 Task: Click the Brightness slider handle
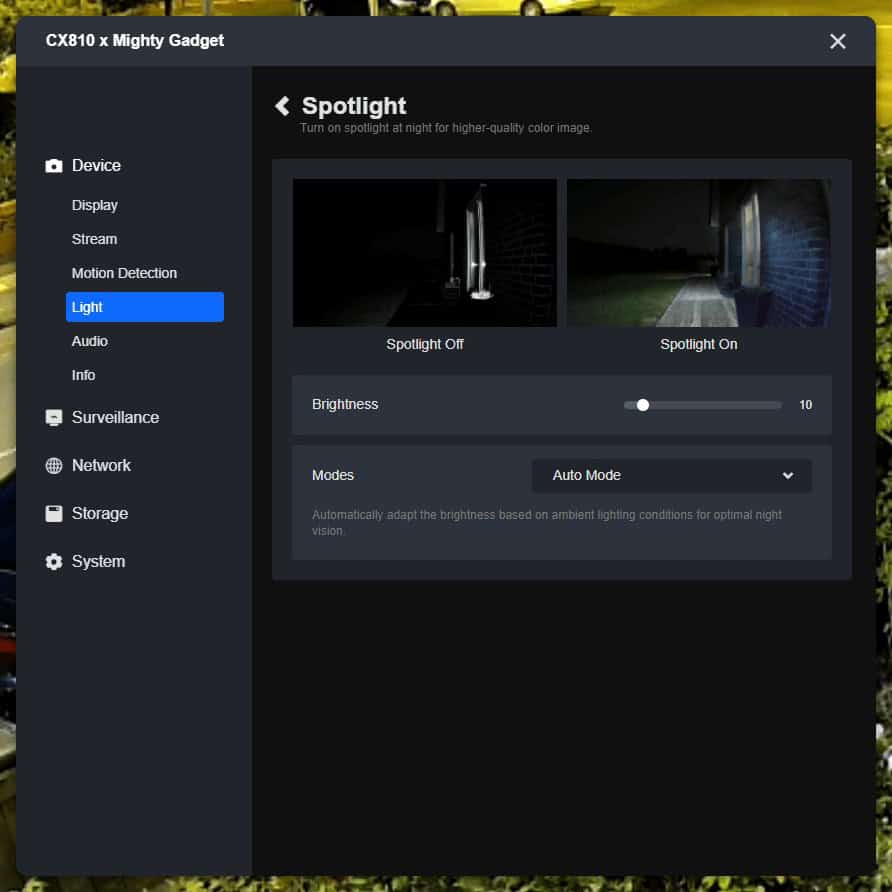pyautogui.click(x=643, y=405)
